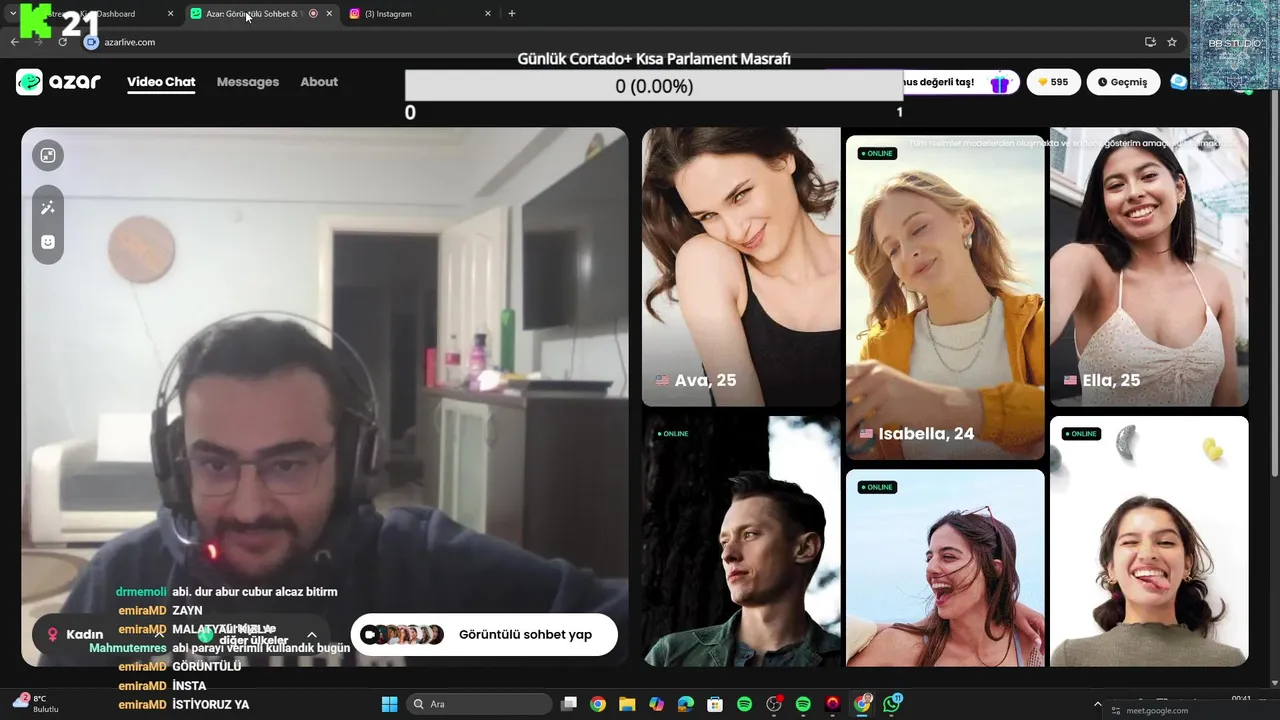Reload the page
1280x720 pixels.
(62, 42)
